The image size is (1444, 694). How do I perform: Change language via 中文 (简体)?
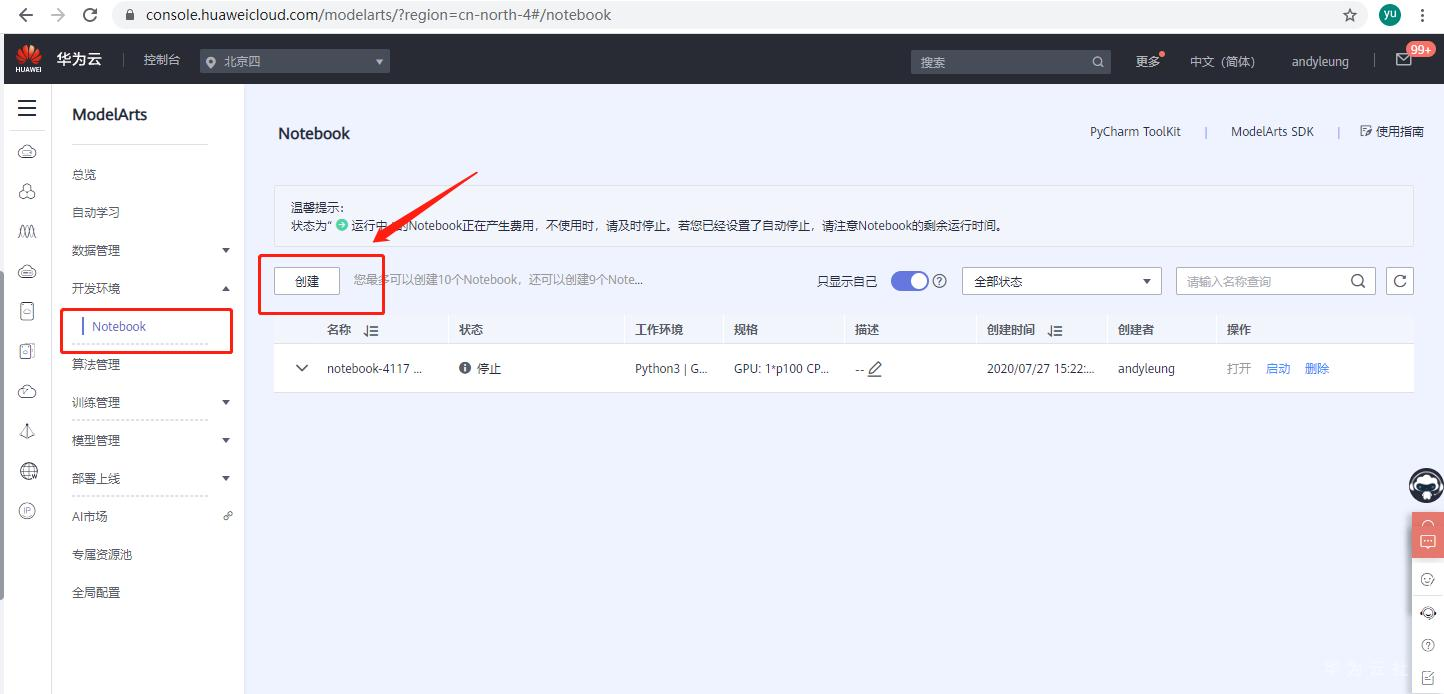tap(1222, 62)
